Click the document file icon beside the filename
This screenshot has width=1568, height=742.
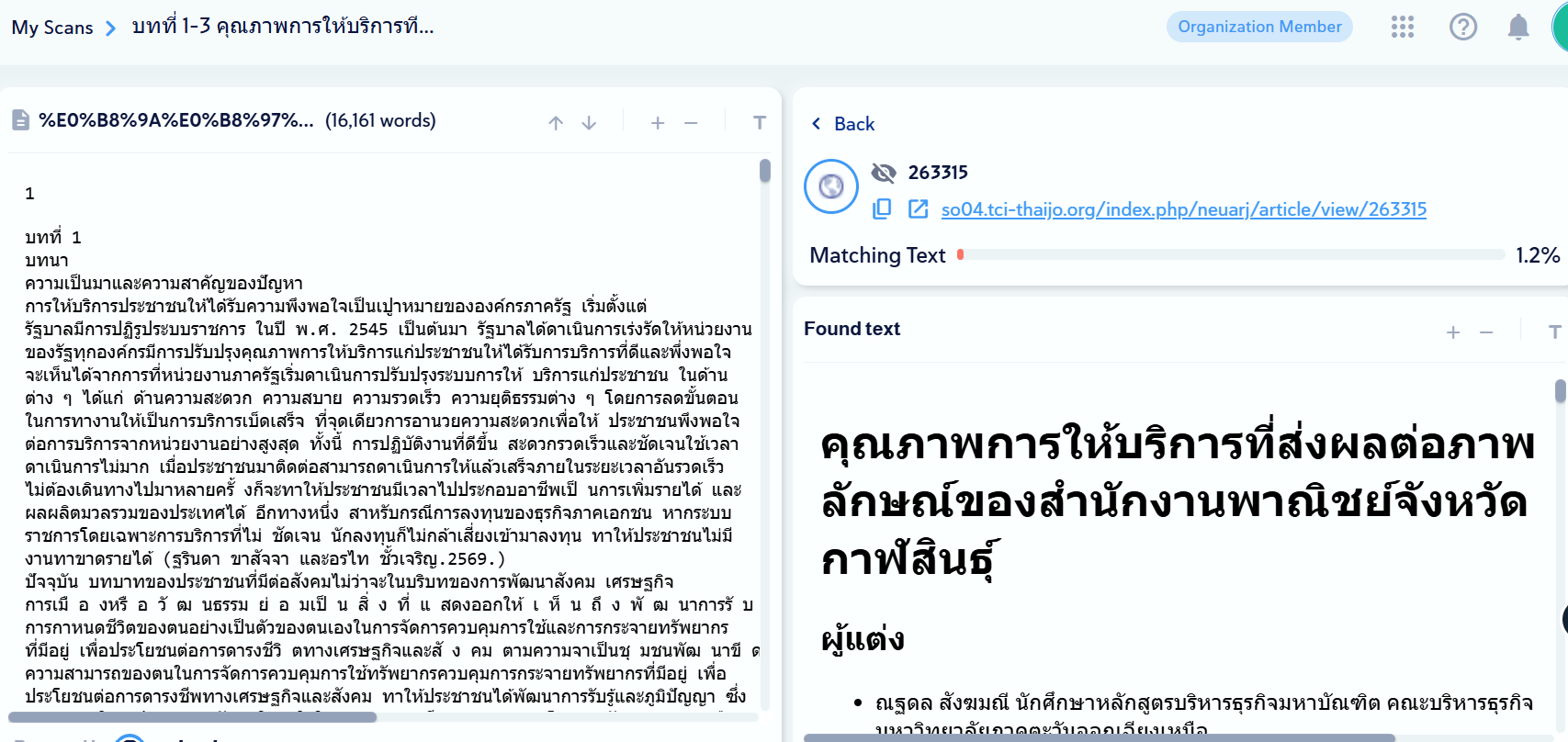(x=20, y=120)
